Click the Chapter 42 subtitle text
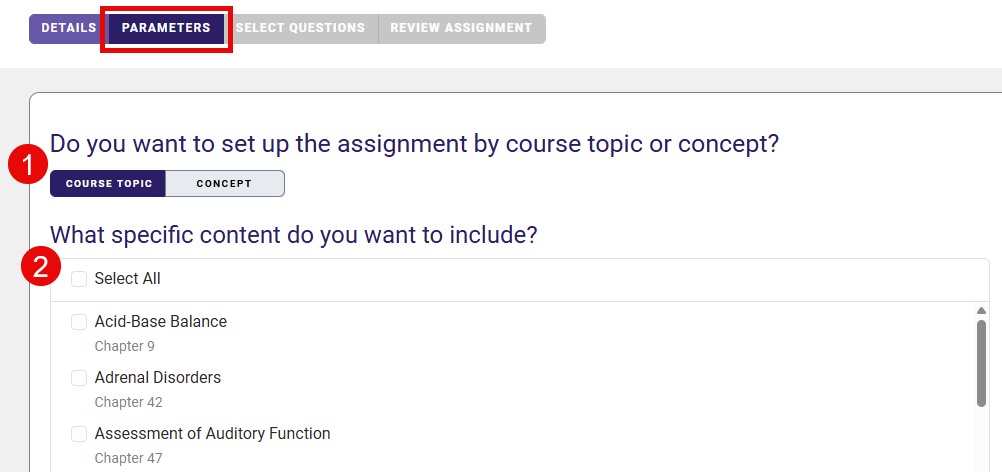1002x472 pixels. click(x=128, y=402)
